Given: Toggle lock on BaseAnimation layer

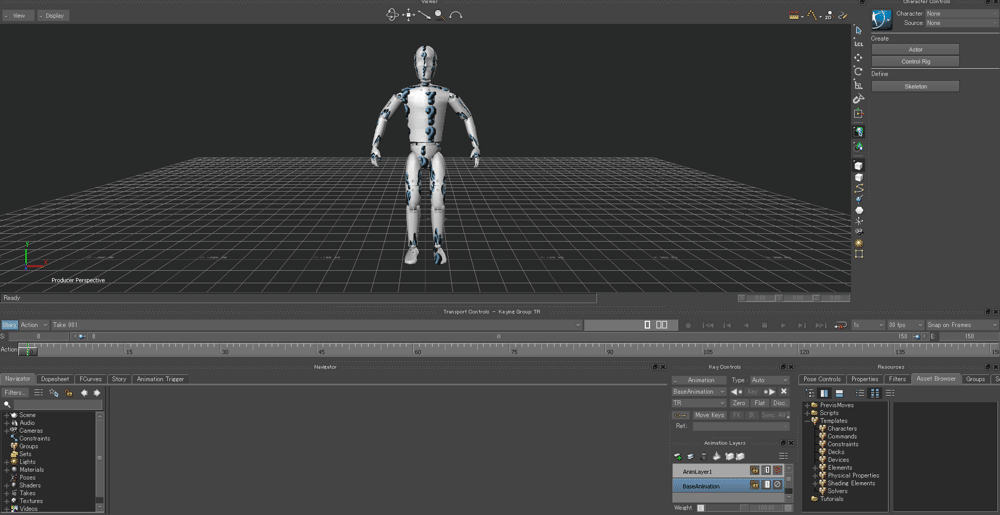Looking at the screenshot, I should pyautogui.click(x=754, y=485).
